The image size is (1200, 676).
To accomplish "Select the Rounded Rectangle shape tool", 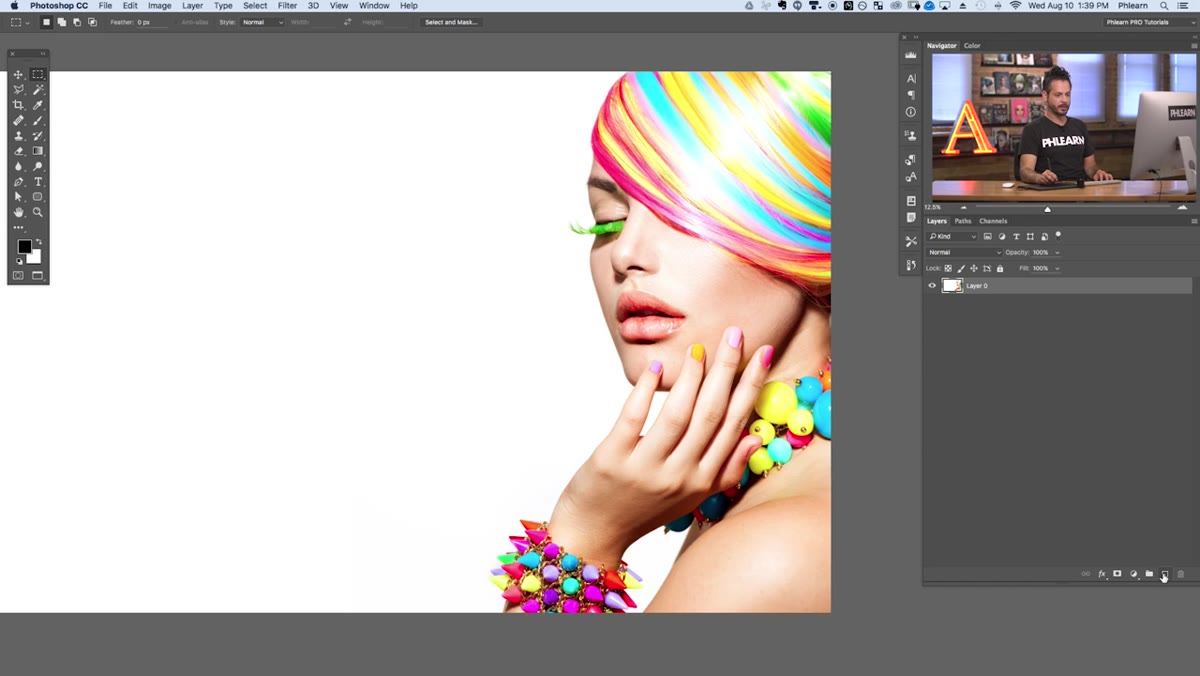I will pos(38,197).
